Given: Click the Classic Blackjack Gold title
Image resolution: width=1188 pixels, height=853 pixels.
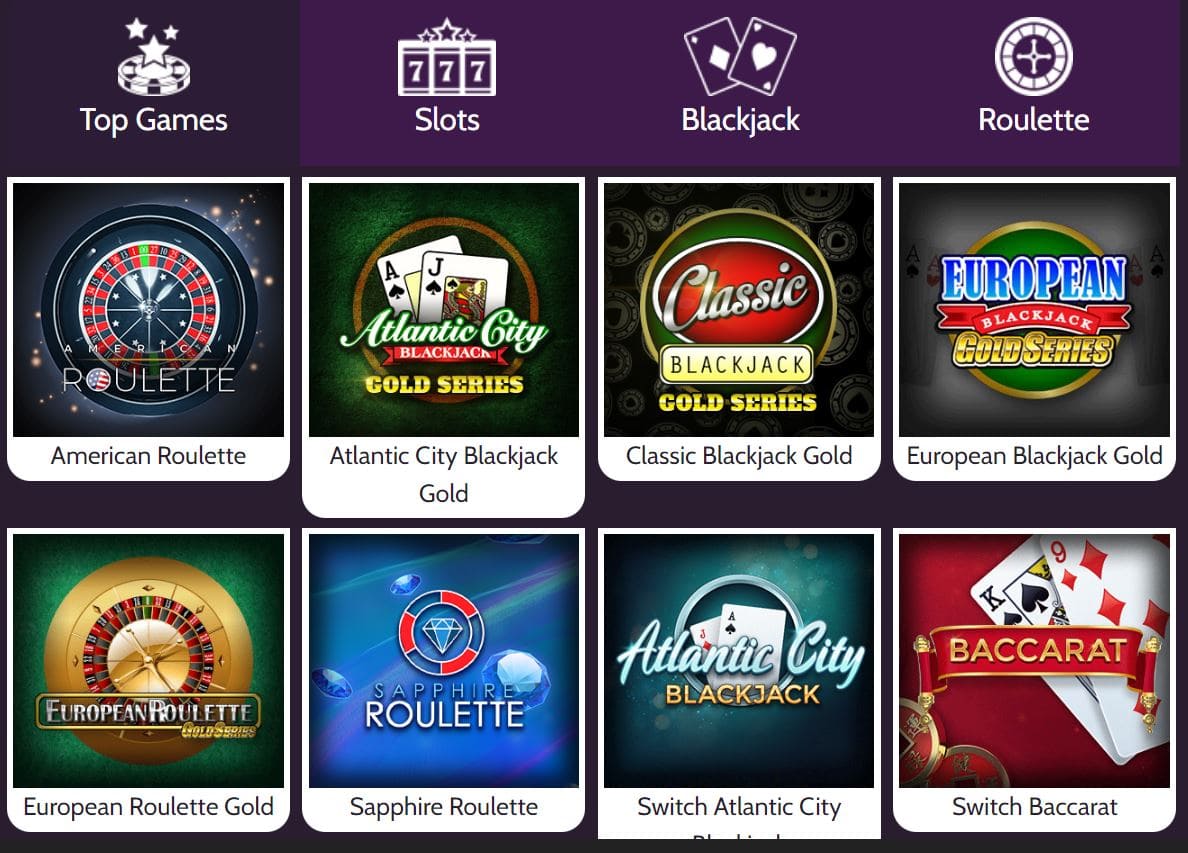Looking at the screenshot, I should click(x=739, y=456).
